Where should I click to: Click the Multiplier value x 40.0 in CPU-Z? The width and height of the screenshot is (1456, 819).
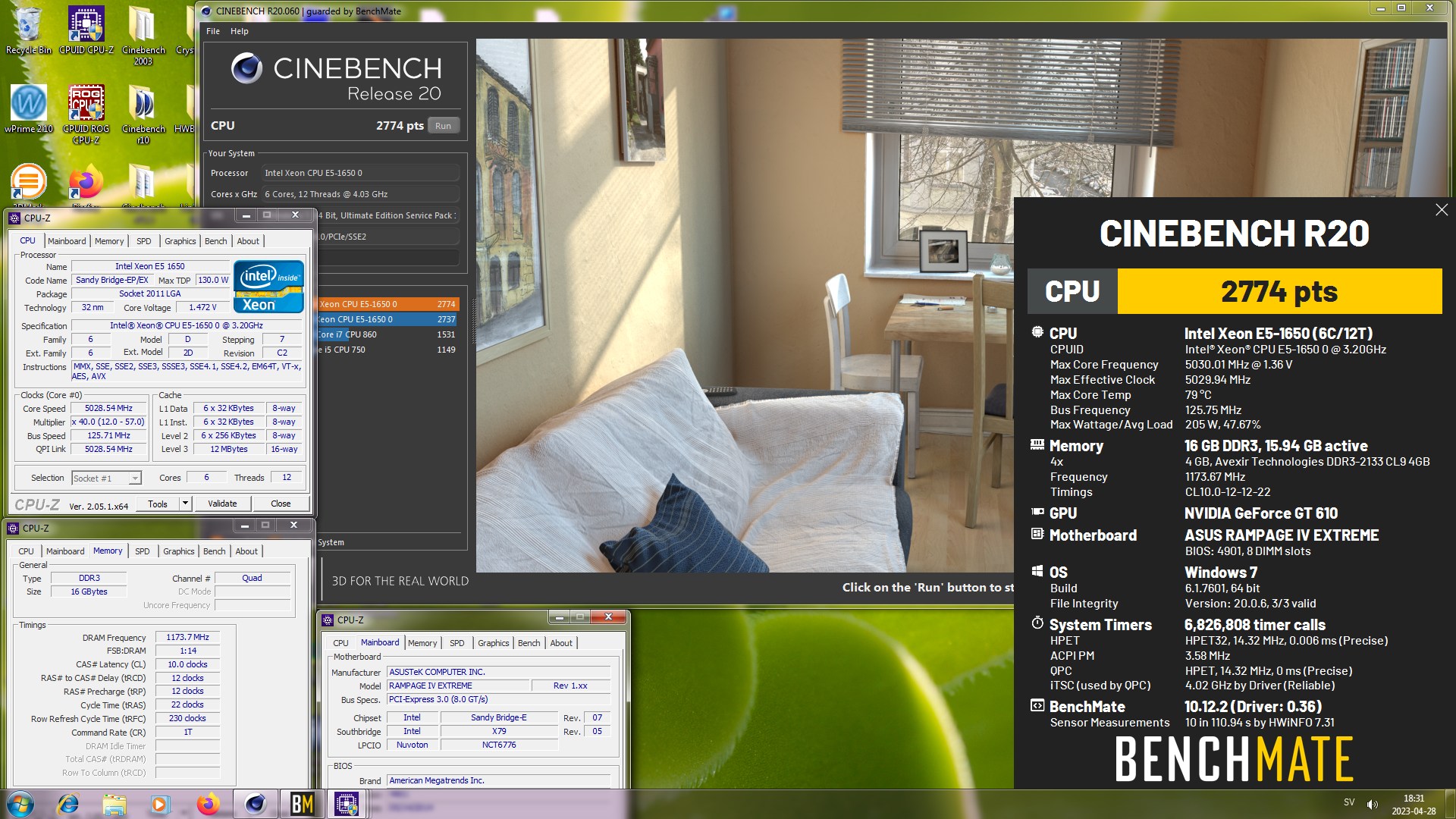108,422
